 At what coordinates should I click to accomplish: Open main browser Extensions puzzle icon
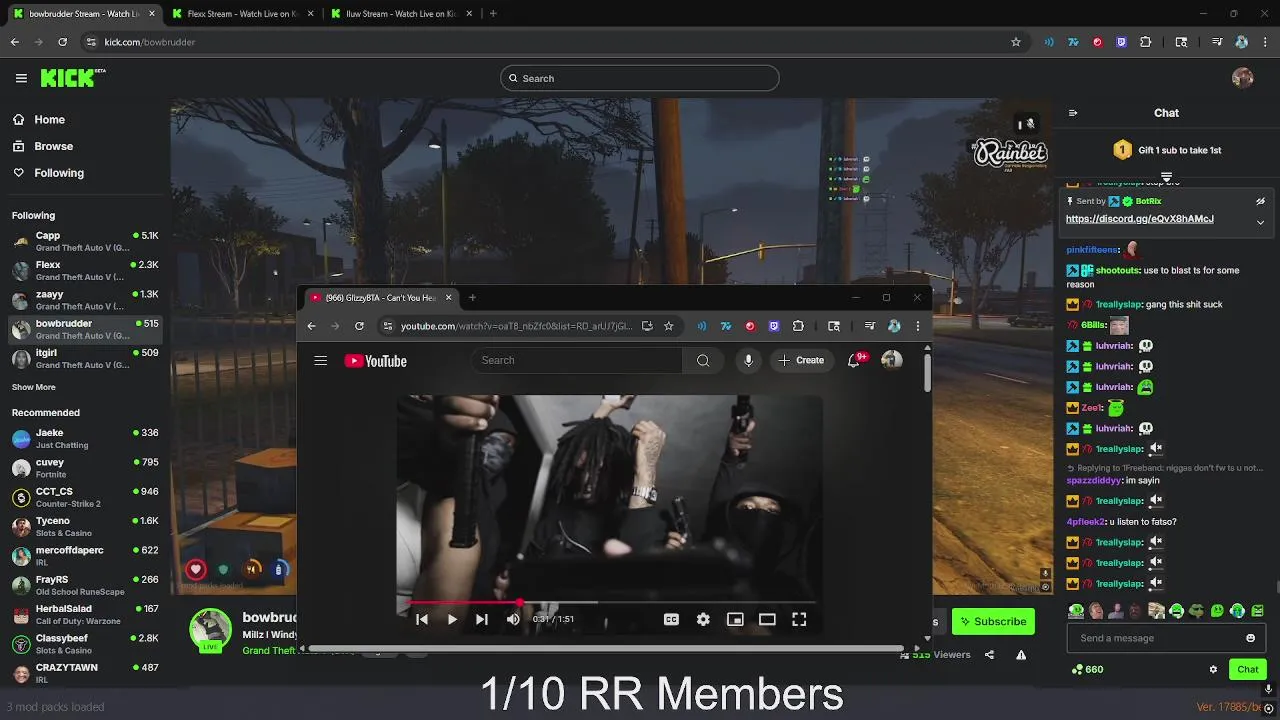[1145, 42]
